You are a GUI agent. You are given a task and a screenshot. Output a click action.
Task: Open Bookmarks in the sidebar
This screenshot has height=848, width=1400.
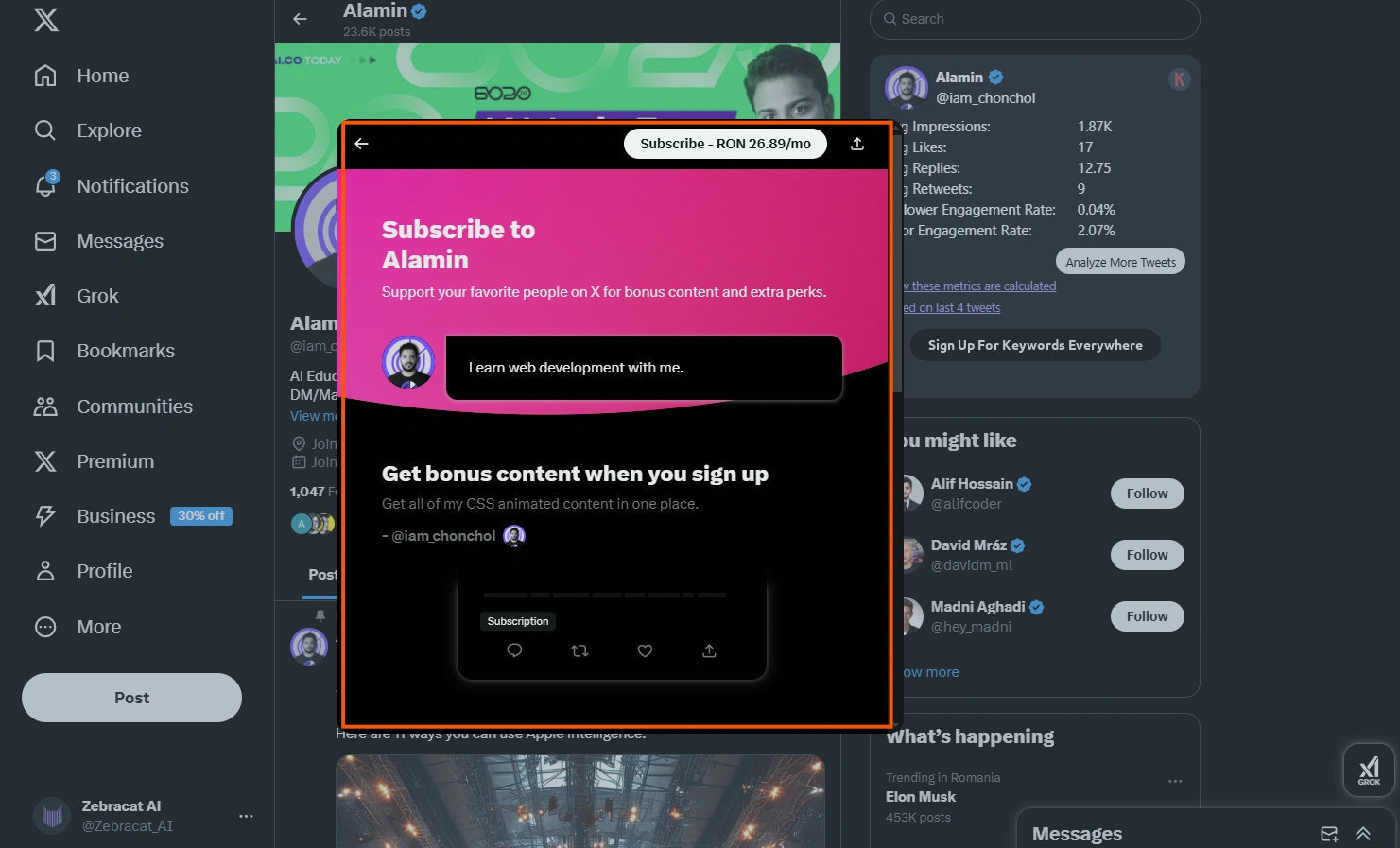coord(104,351)
